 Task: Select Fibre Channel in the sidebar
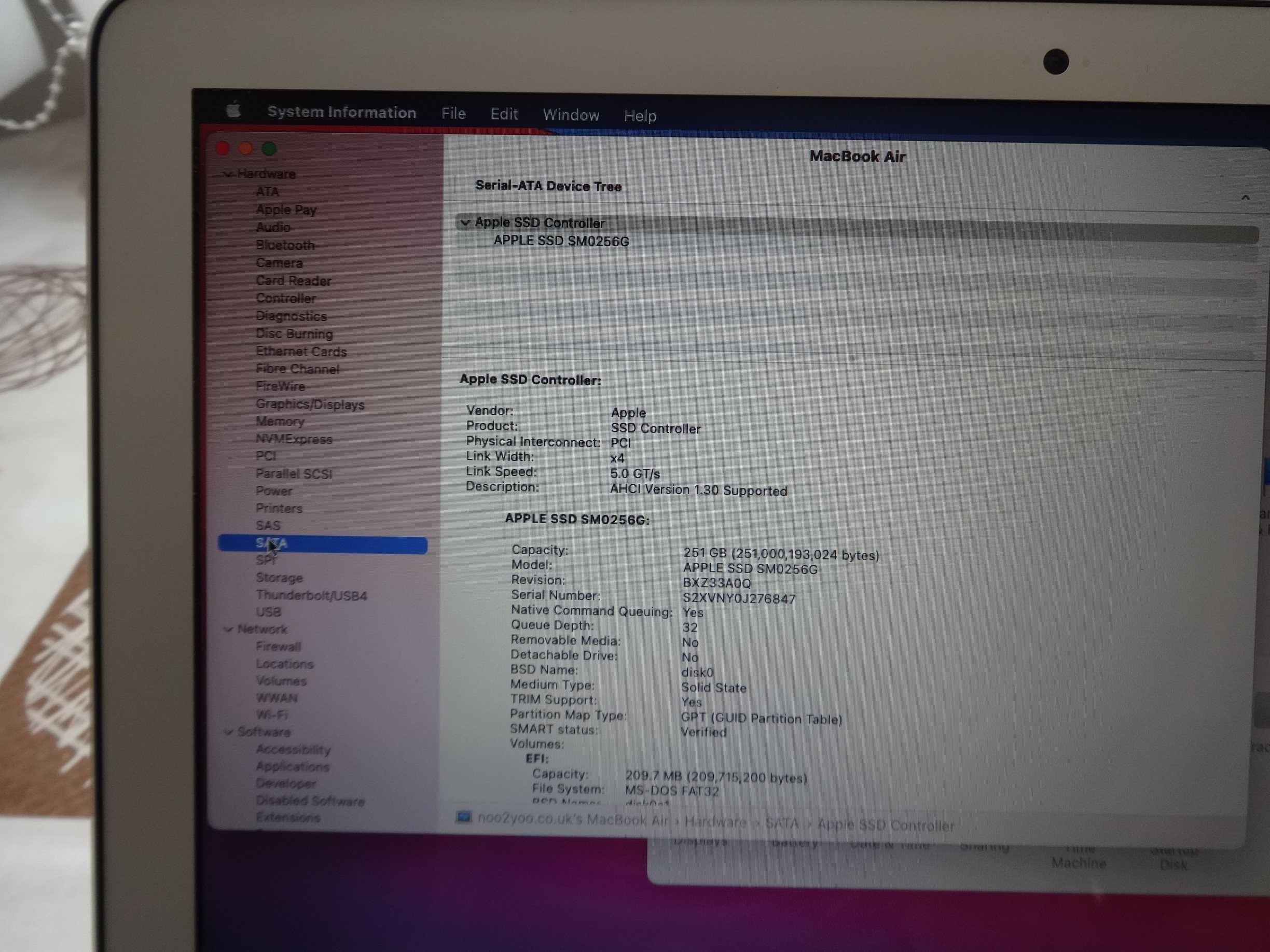click(297, 369)
